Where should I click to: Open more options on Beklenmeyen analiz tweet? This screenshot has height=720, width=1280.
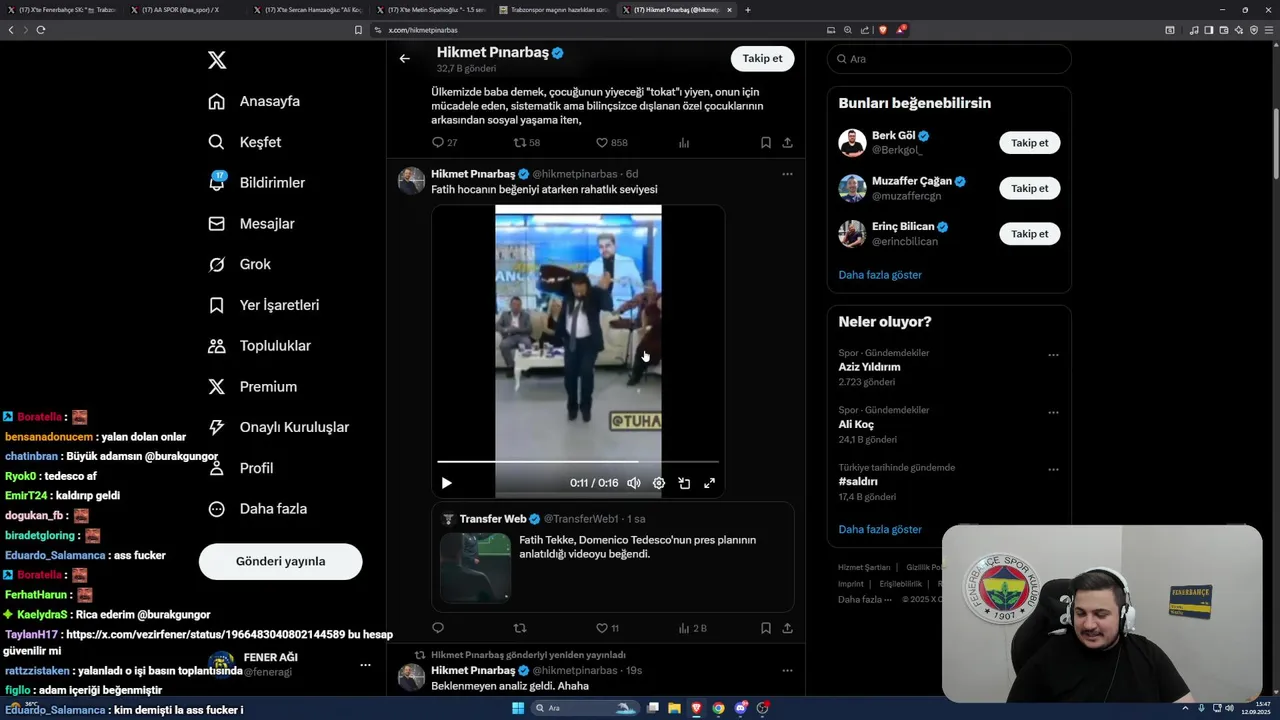coord(787,670)
